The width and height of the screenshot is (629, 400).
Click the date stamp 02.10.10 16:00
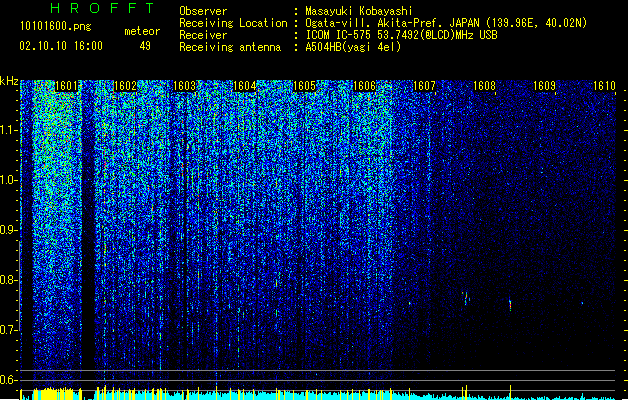61,46
